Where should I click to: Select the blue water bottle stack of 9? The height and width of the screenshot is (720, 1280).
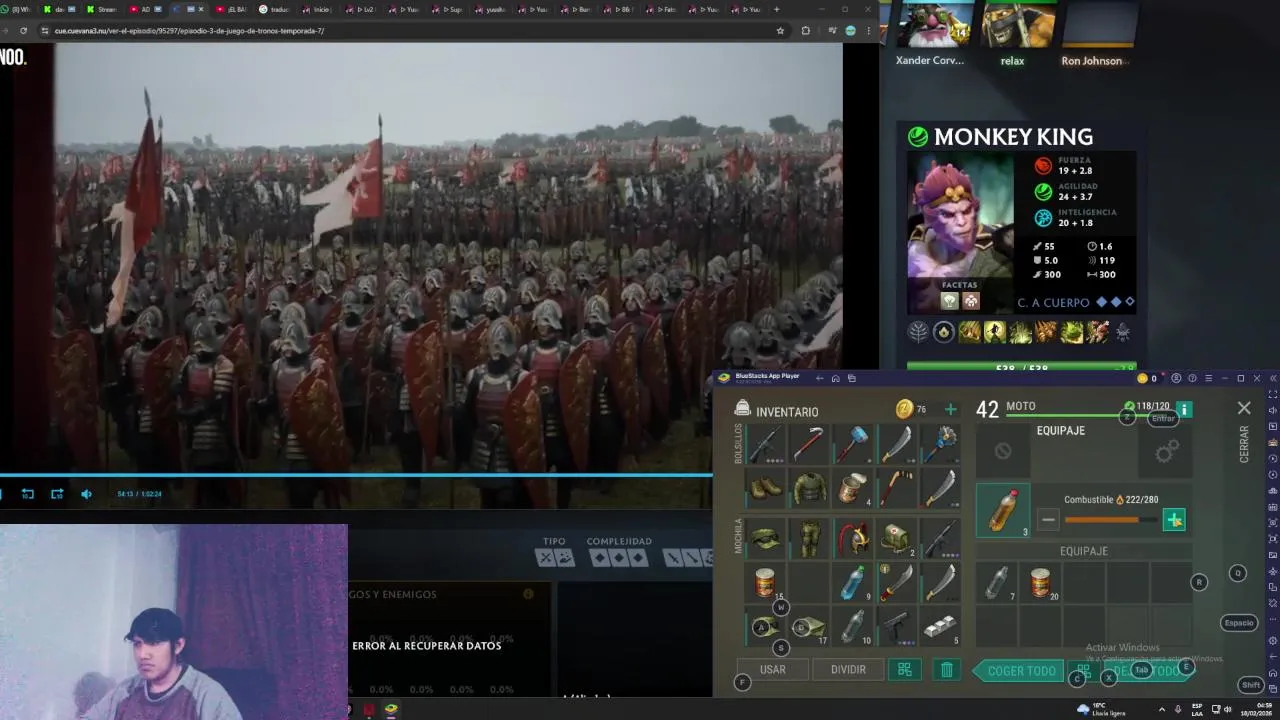(x=854, y=582)
